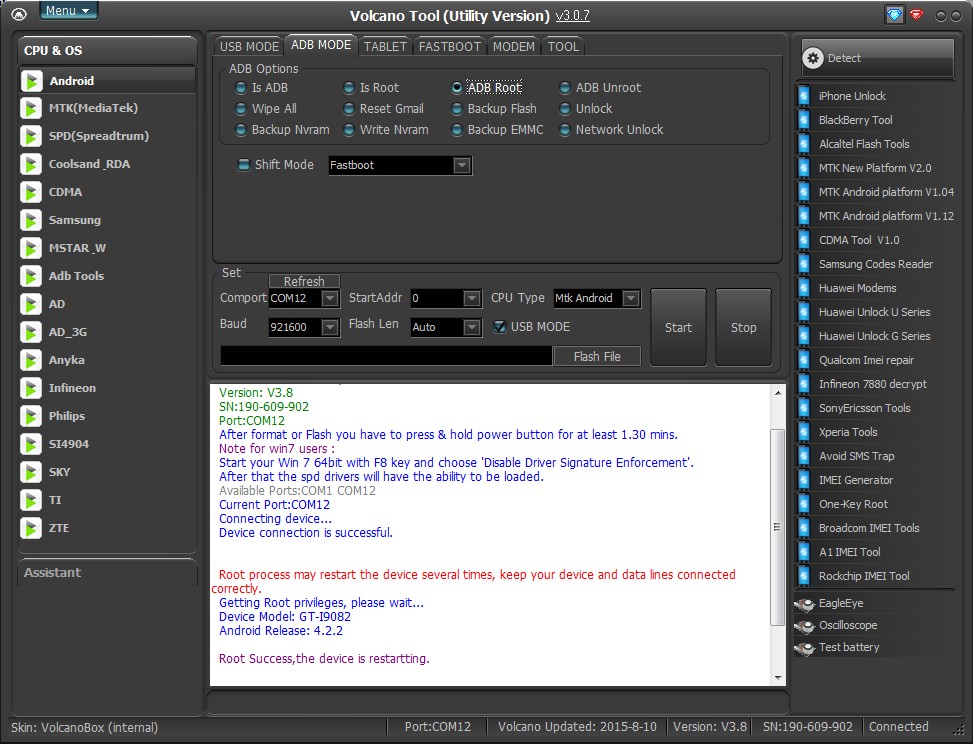Click the One-Key Root icon
The height and width of the screenshot is (744, 973).
[804, 504]
